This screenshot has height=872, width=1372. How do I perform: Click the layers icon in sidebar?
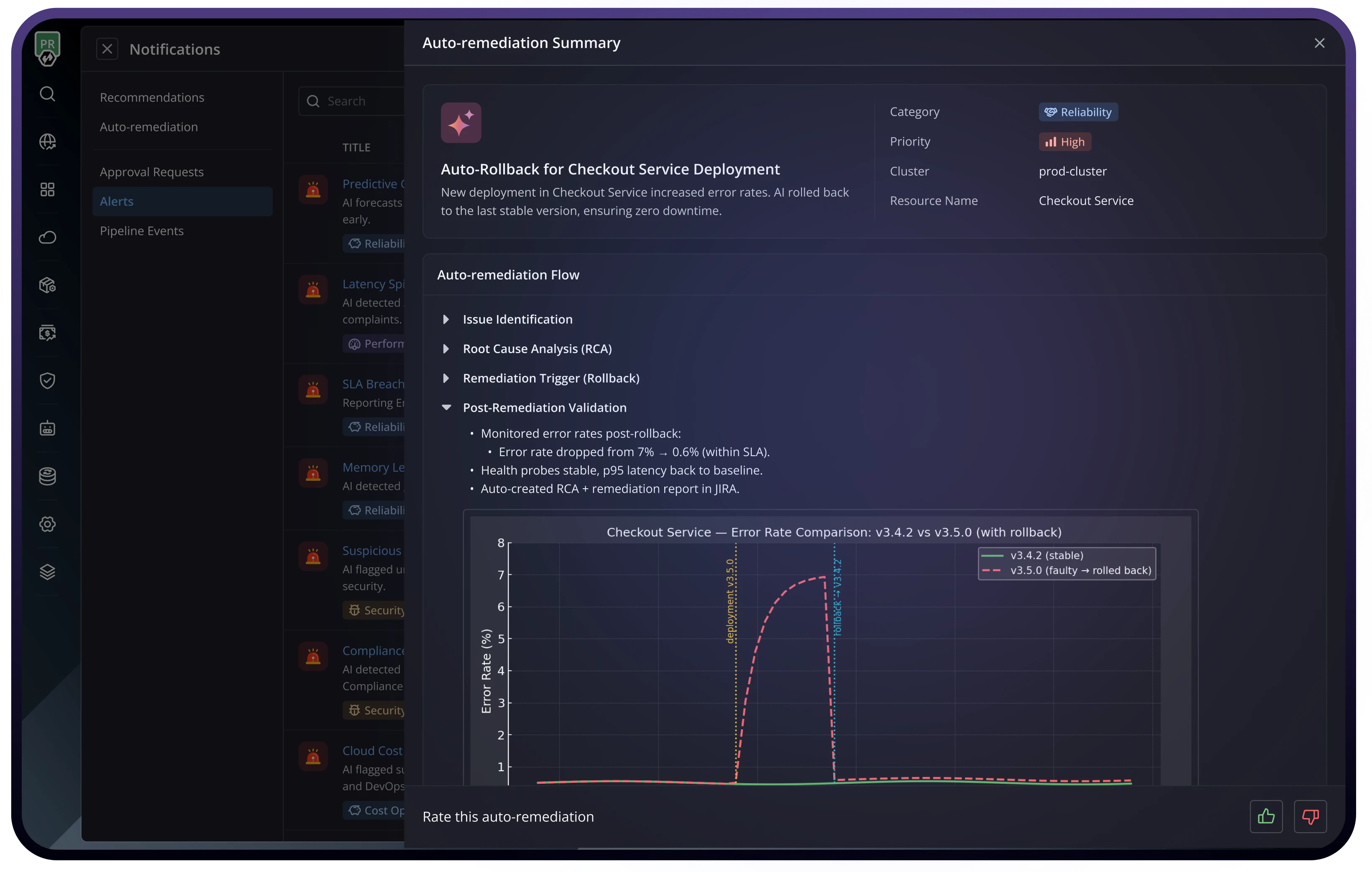coord(47,572)
